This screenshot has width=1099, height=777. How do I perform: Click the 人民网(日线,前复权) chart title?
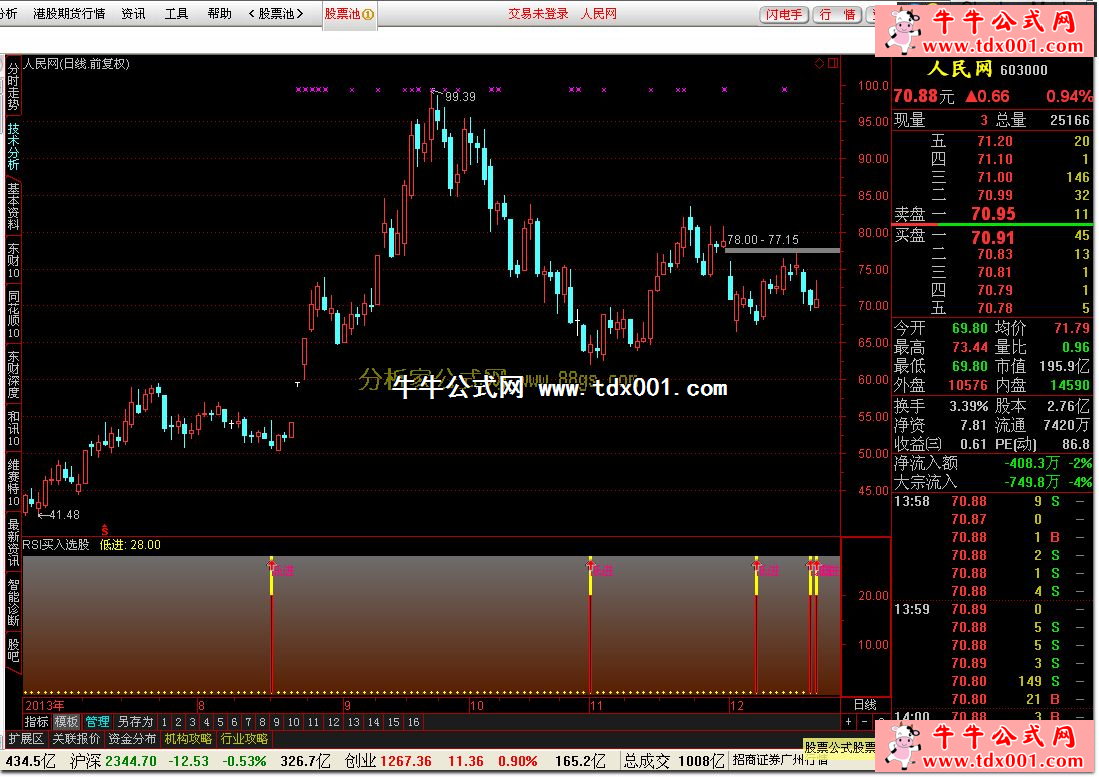(76, 64)
